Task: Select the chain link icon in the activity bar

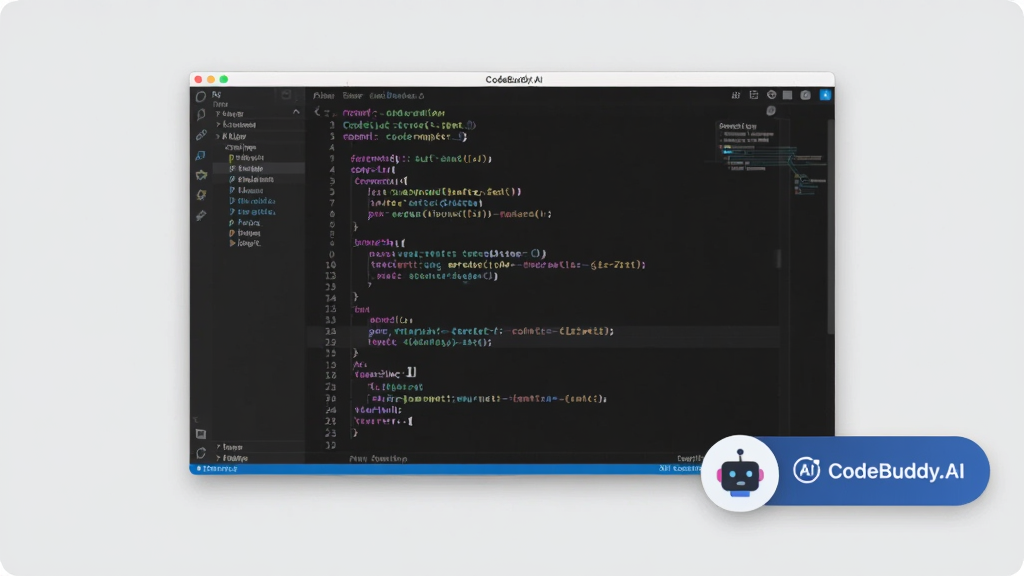Action: point(201,135)
